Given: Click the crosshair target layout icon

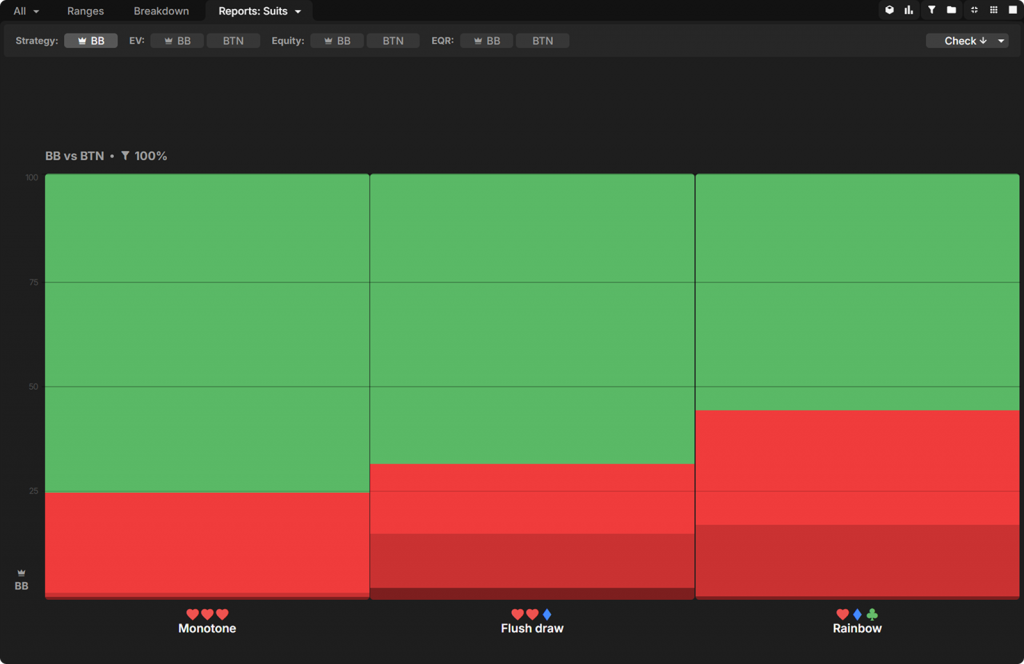Looking at the screenshot, I should coord(974,10).
